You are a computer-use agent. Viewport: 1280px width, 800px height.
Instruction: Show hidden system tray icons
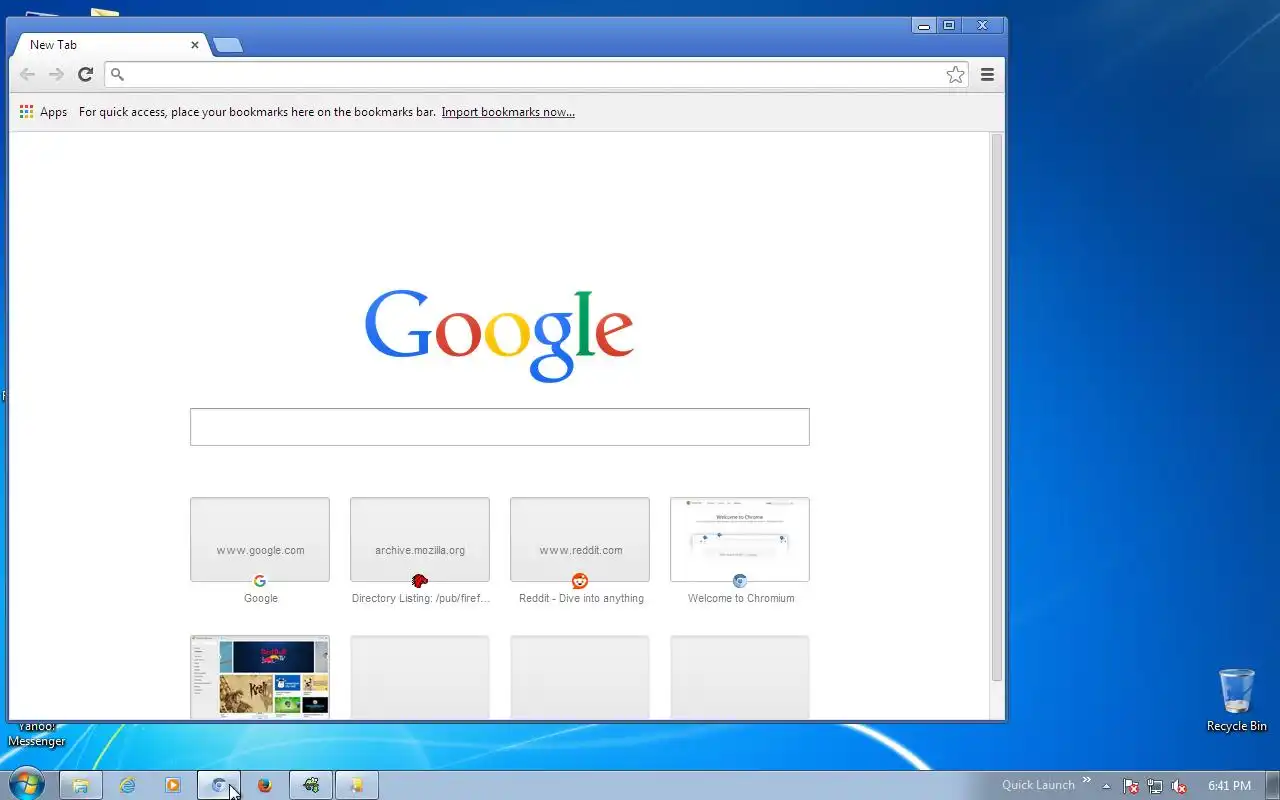[1106, 786]
